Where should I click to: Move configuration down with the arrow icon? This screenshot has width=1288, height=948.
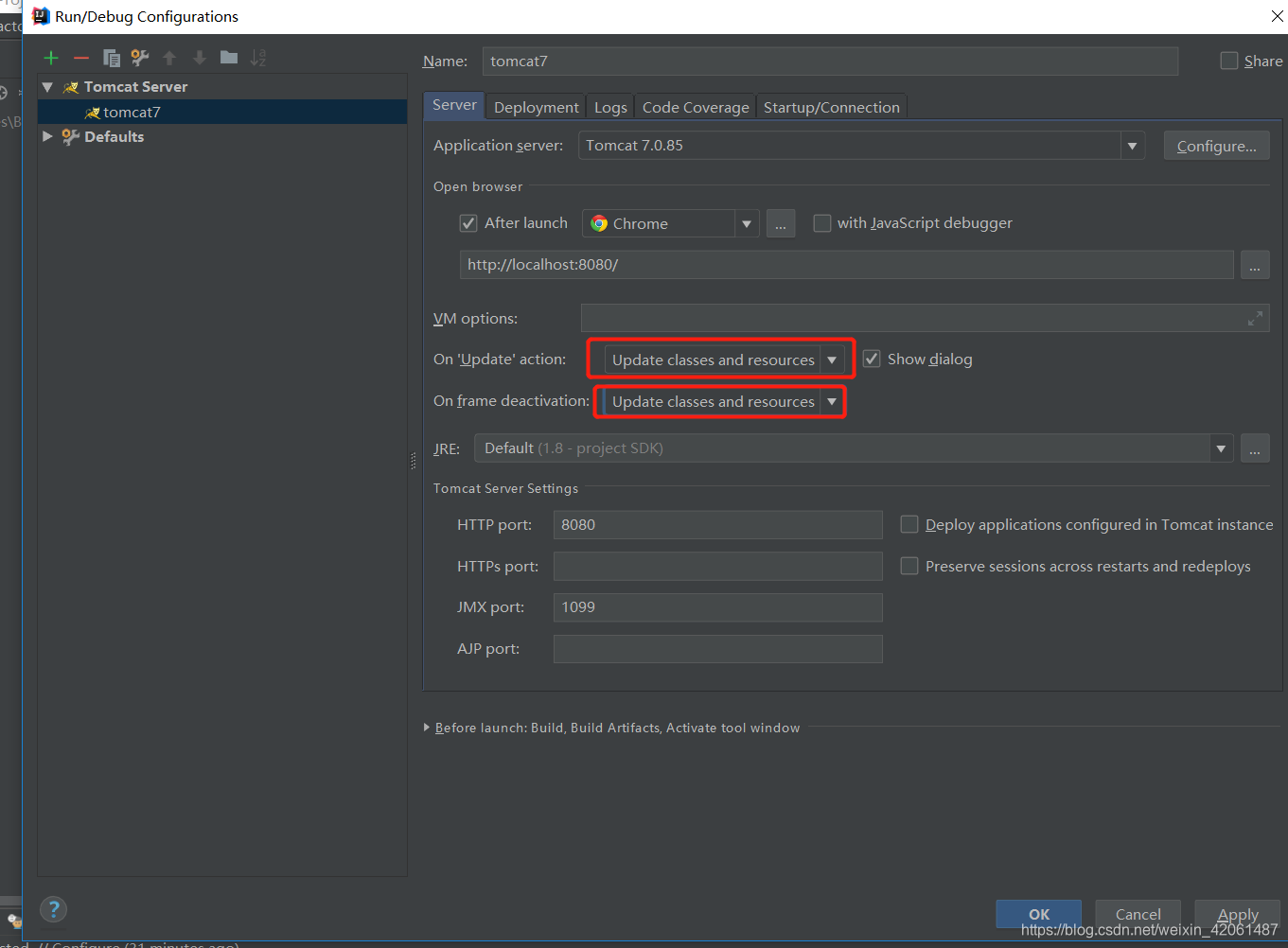point(199,58)
